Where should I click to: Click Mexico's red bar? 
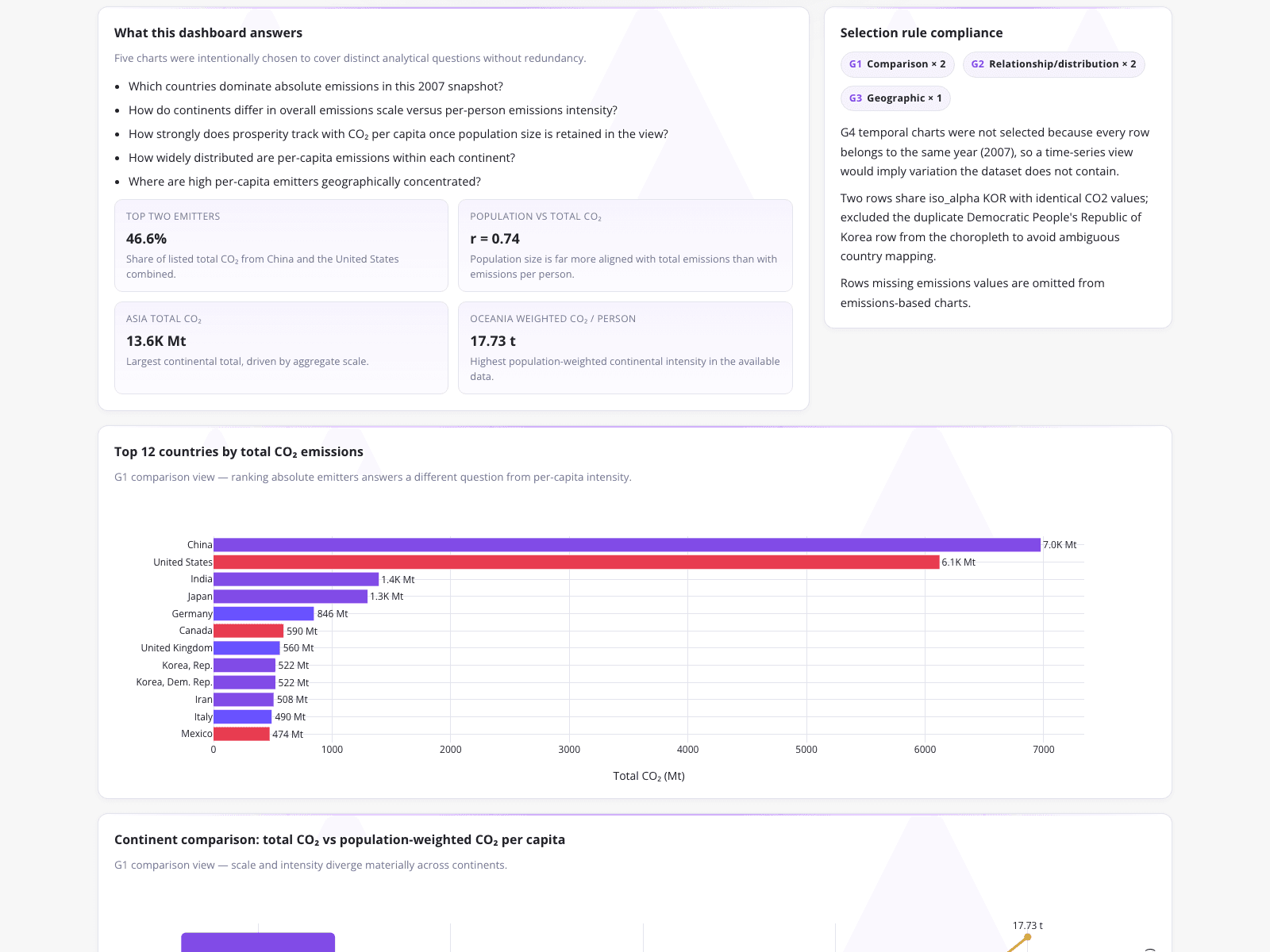tap(242, 735)
